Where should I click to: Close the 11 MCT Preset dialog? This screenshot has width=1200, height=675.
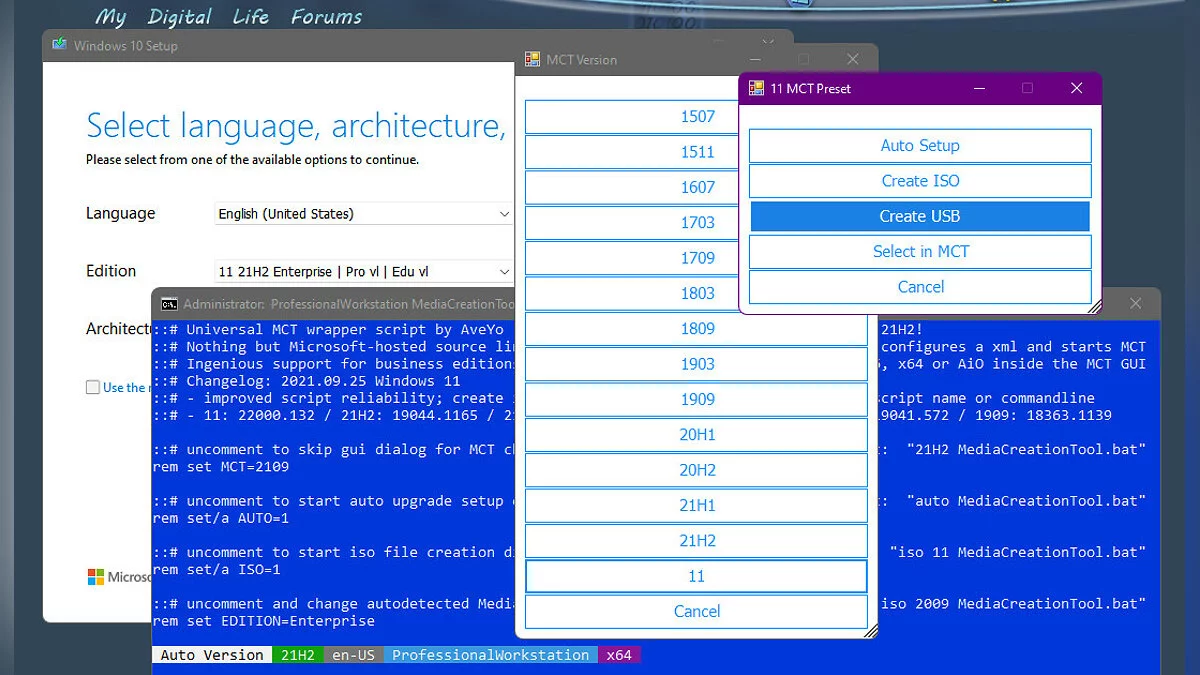1076,88
